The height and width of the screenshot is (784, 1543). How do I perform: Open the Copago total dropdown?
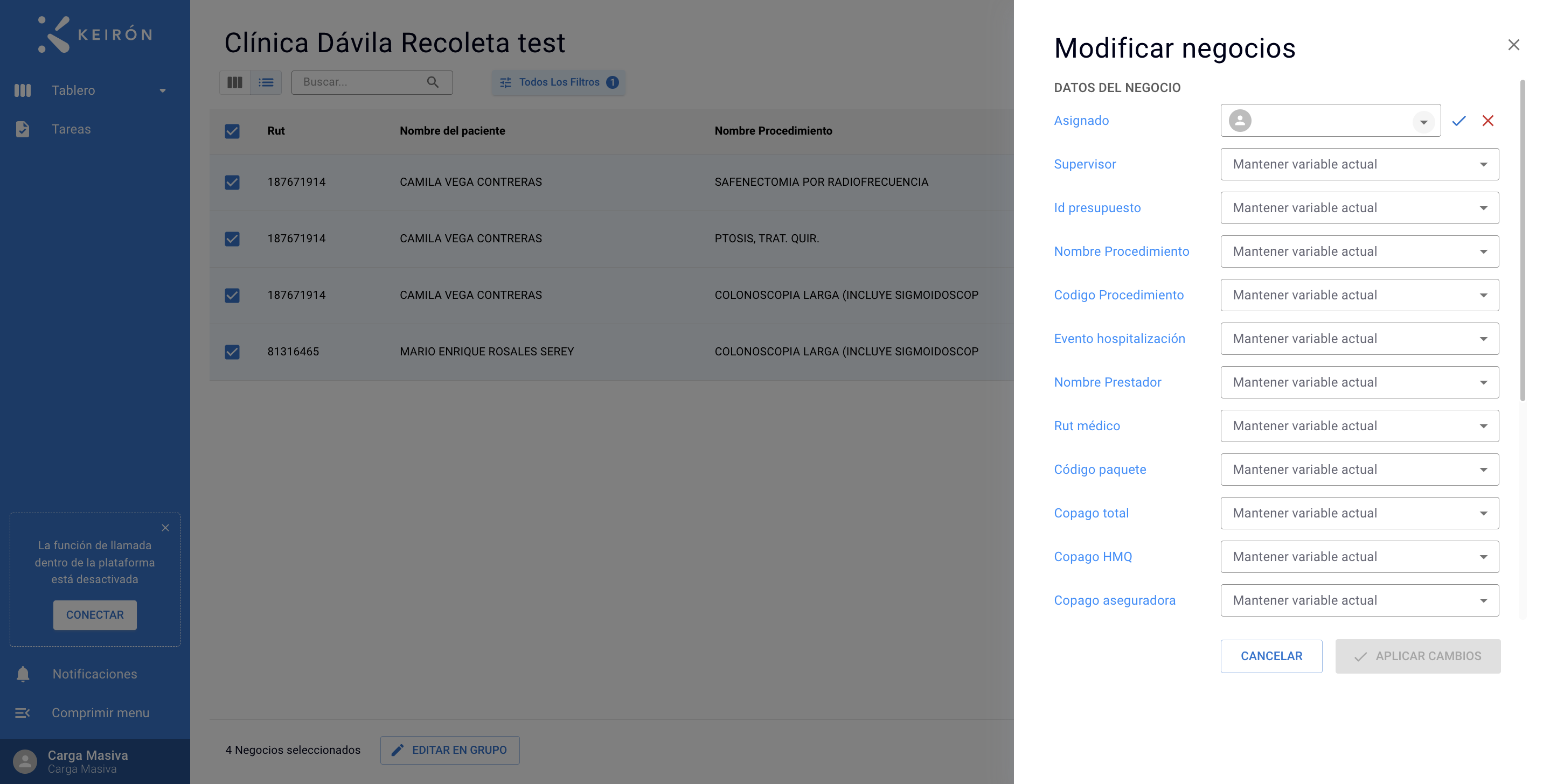point(1360,514)
